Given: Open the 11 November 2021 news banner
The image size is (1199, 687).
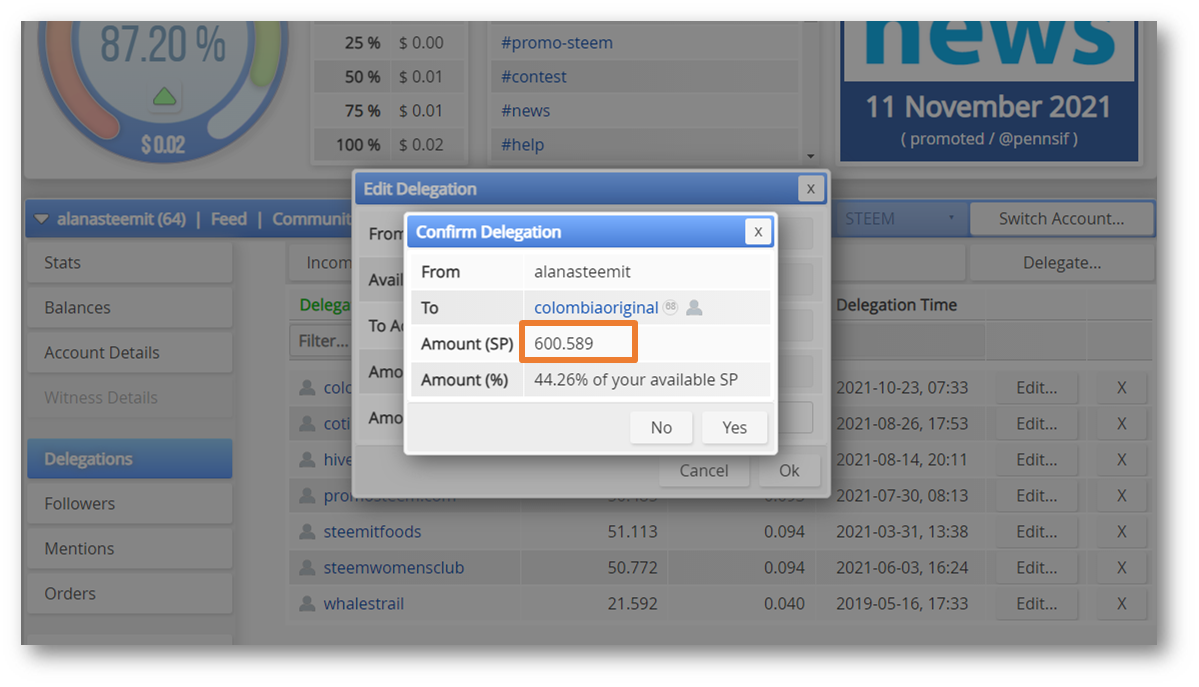Looking at the screenshot, I should [989, 90].
